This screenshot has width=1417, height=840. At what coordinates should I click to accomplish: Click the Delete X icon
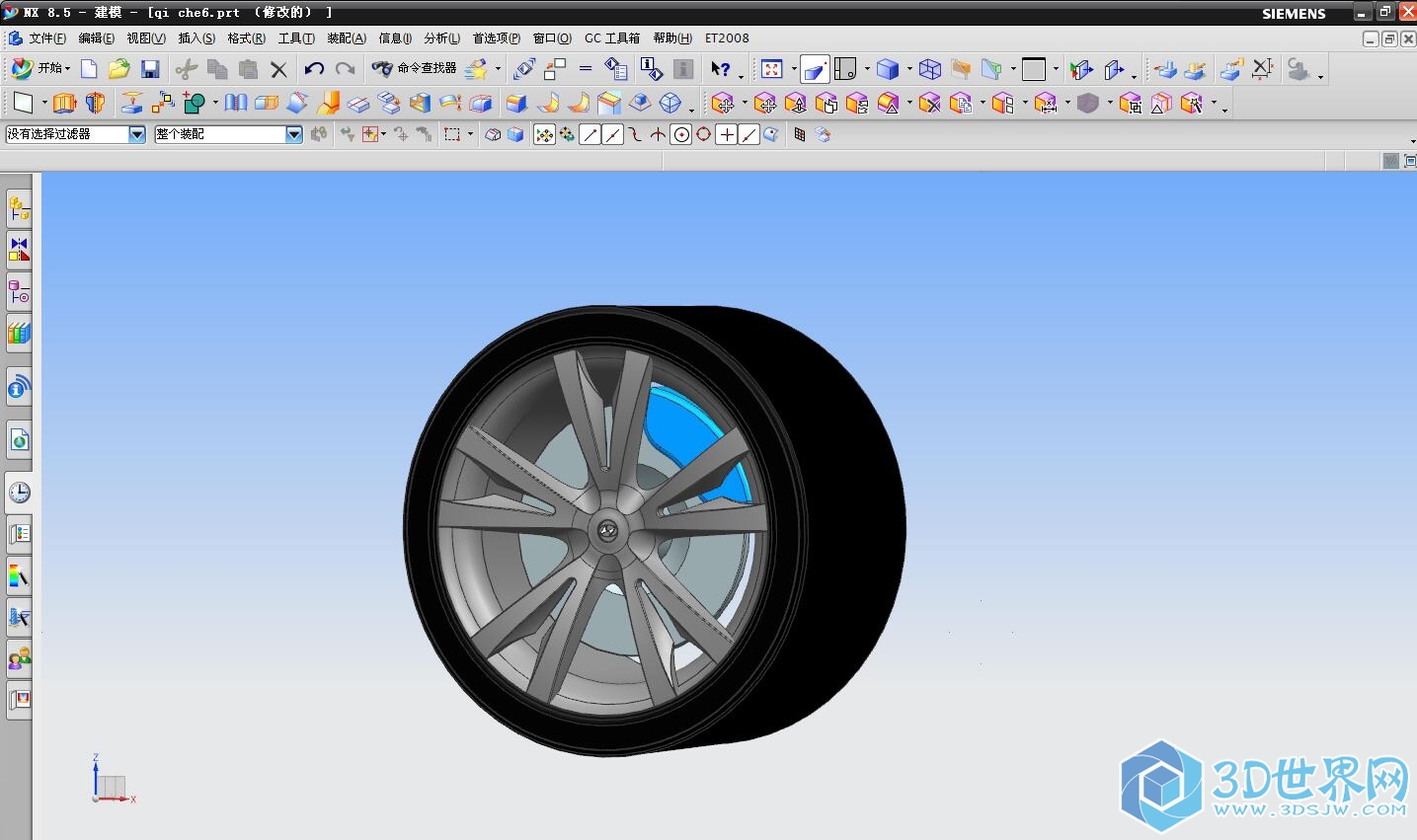click(x=278, y=68)
